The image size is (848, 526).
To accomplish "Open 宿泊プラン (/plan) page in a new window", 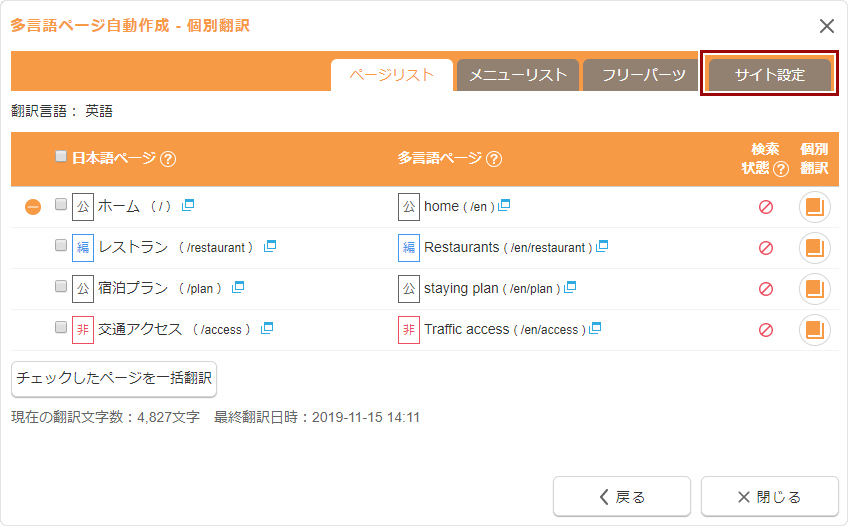I will pos(237,288).
